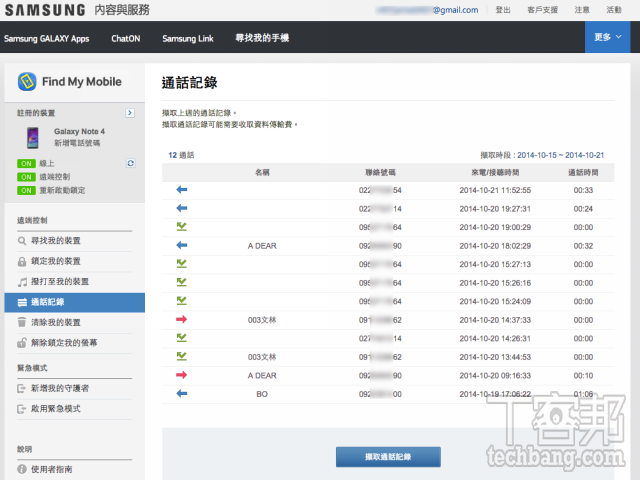Screen dimensions: 640x480
Task: Toggle the 遠端控制 ON indicator
Action: click(x=26, y=177)
